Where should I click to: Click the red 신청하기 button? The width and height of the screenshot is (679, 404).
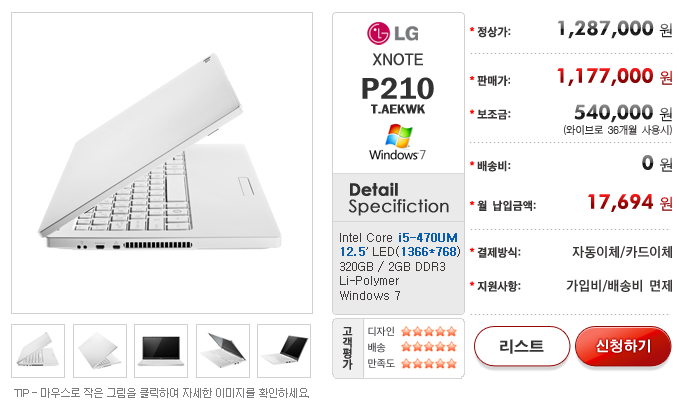[623, 346]
